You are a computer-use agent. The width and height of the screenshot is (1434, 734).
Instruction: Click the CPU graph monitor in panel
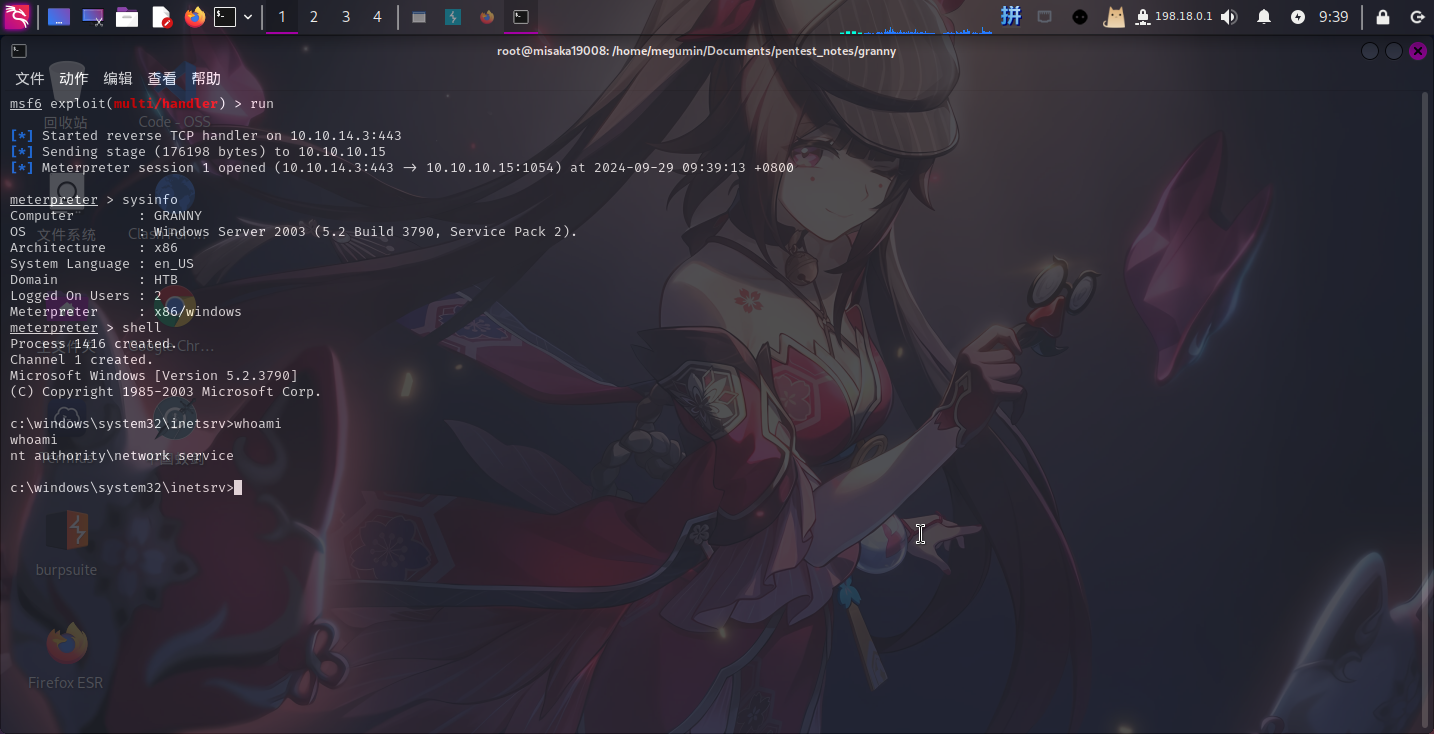(x=916, y=17)
